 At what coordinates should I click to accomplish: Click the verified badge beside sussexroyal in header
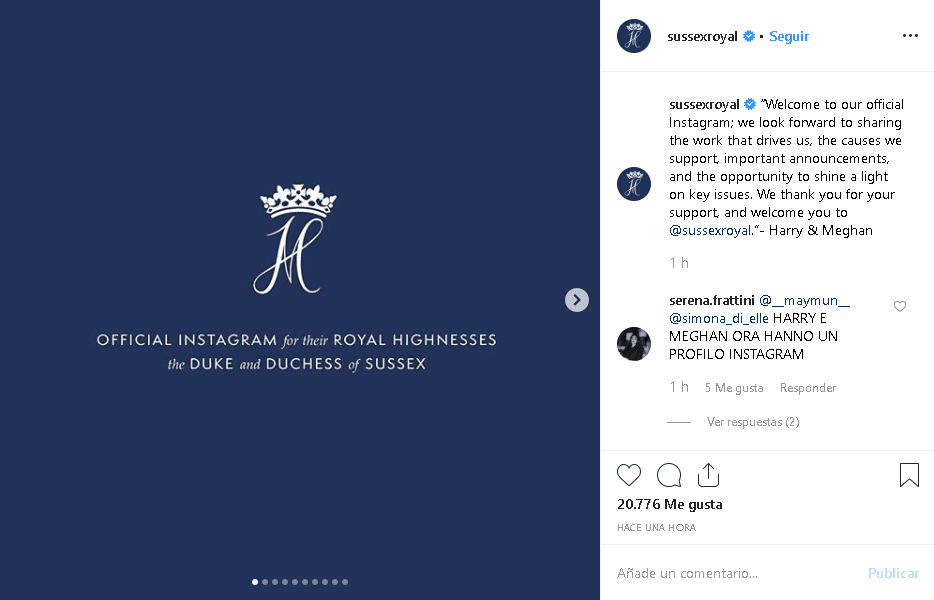coord(748,36)
